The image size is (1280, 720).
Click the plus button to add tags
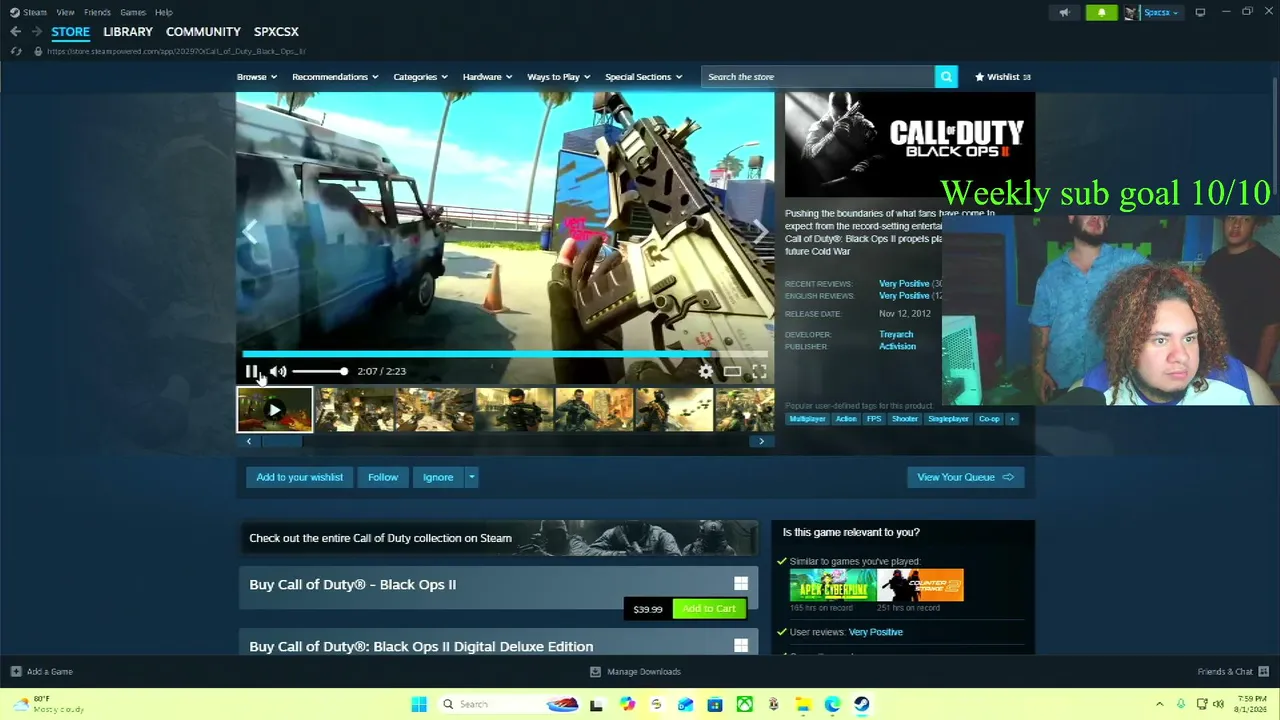(1012, 419)
